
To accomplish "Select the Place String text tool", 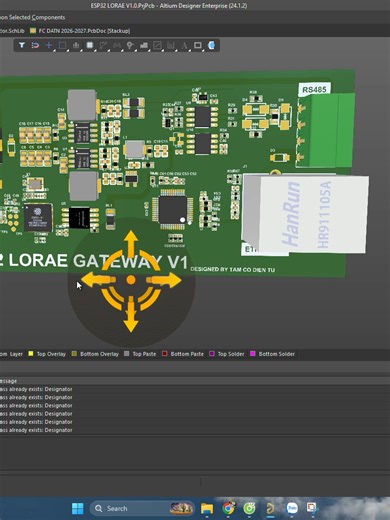I will [184, 45].
